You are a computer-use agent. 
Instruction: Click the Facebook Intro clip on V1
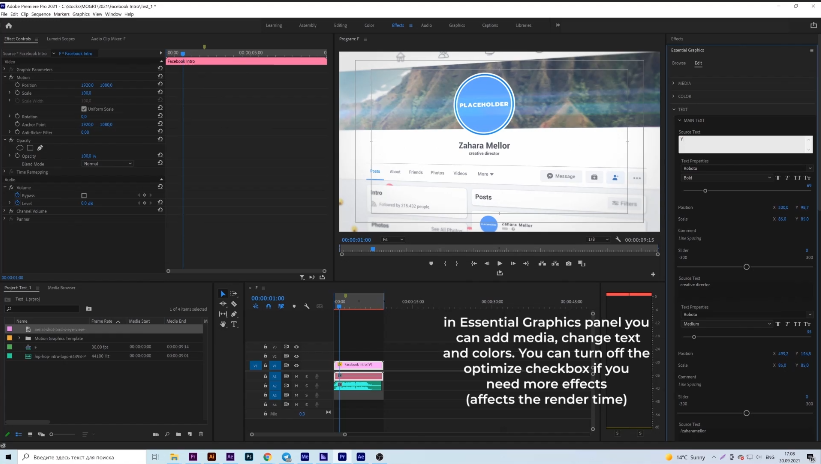tap(359, 365)
